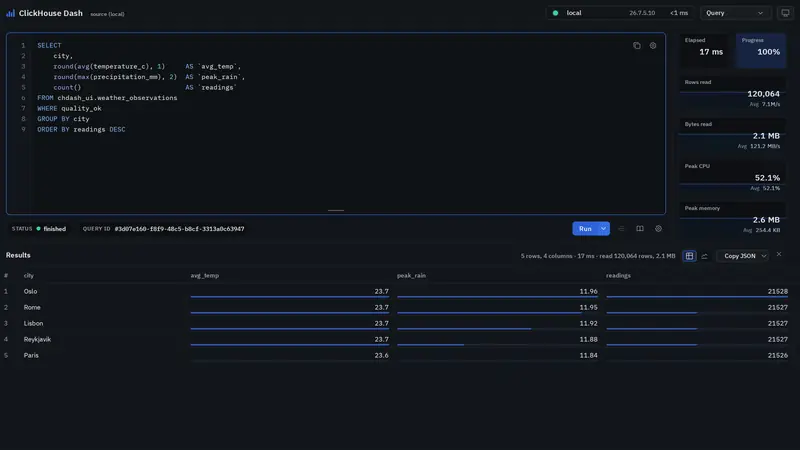Switch results to chart view
This screenshot has height=450, width=800.
pyautogui.click(x=705, y=256)
